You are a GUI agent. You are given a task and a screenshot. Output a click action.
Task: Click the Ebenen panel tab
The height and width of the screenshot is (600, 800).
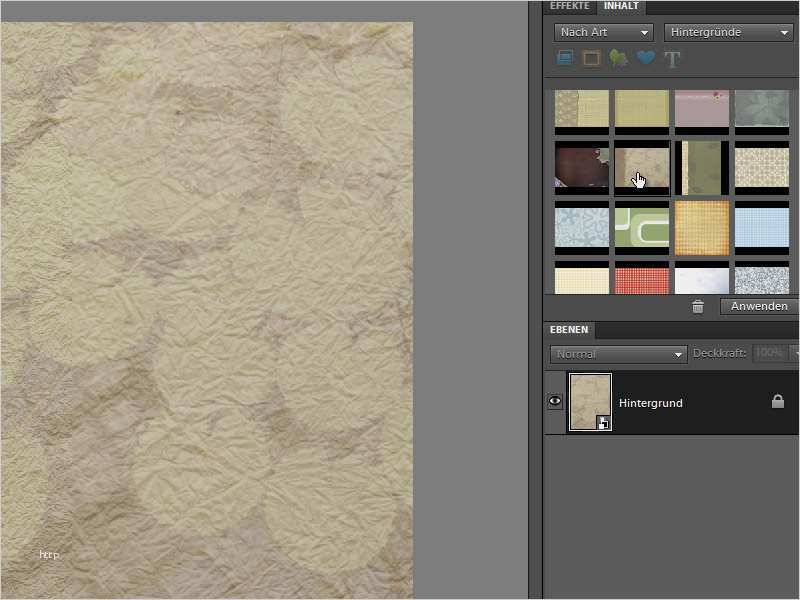point(569,330)
